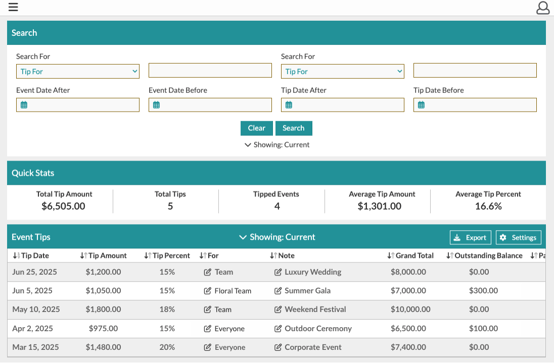Sort by Tip Amount column
Viewport: 554px width, 363px height.
[x=103, y=256]
